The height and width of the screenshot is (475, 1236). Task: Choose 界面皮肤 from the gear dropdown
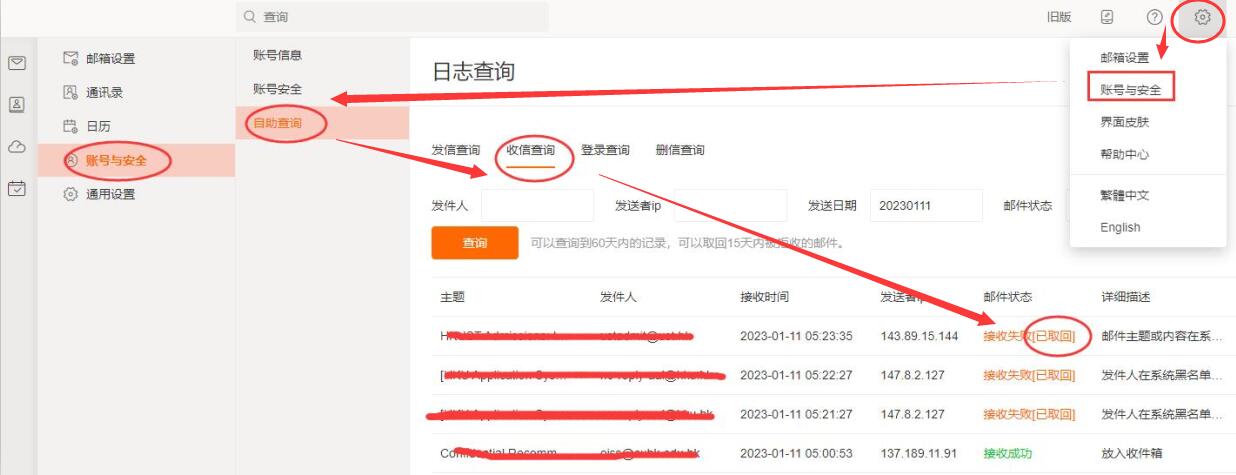point(1125,122)
